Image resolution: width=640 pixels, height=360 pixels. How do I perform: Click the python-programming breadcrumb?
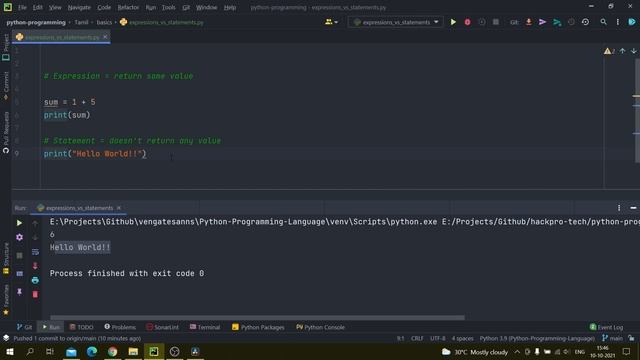tap(36, 22)
